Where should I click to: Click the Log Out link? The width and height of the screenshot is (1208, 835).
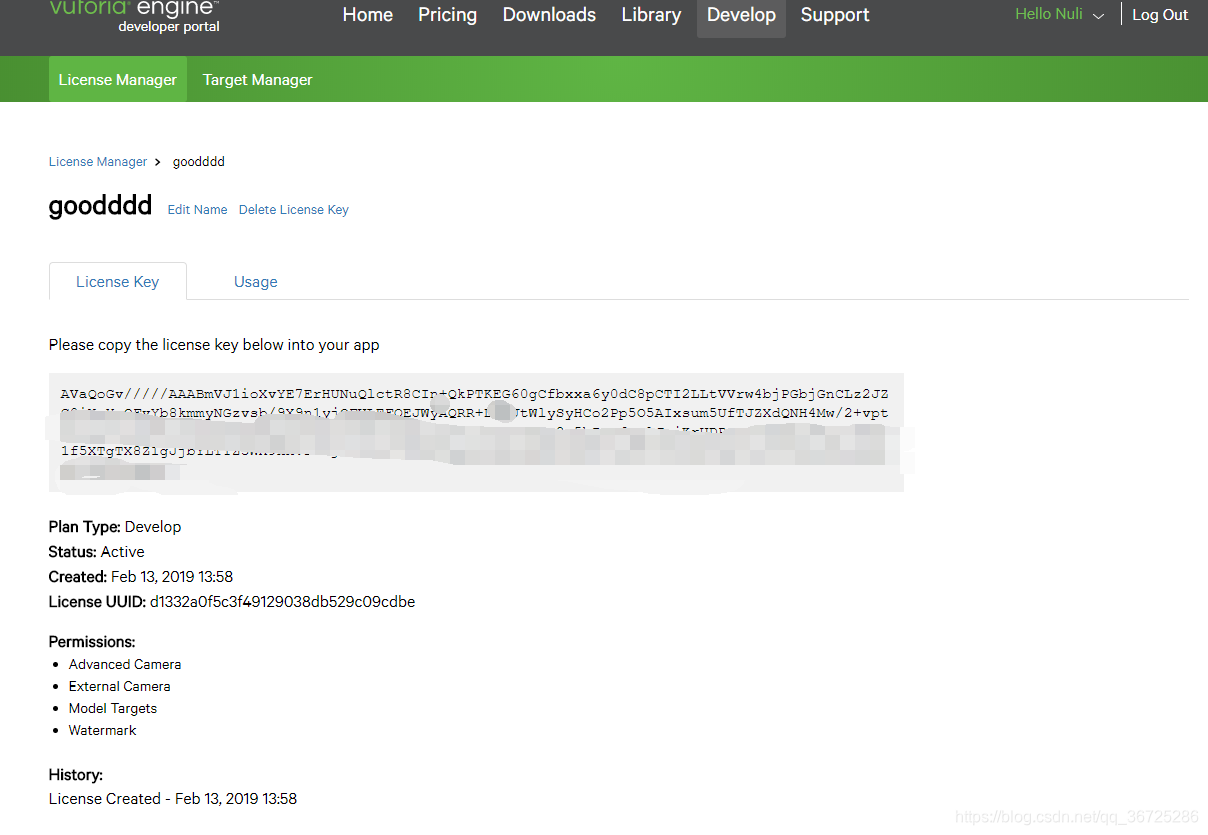pos(1160,15)
